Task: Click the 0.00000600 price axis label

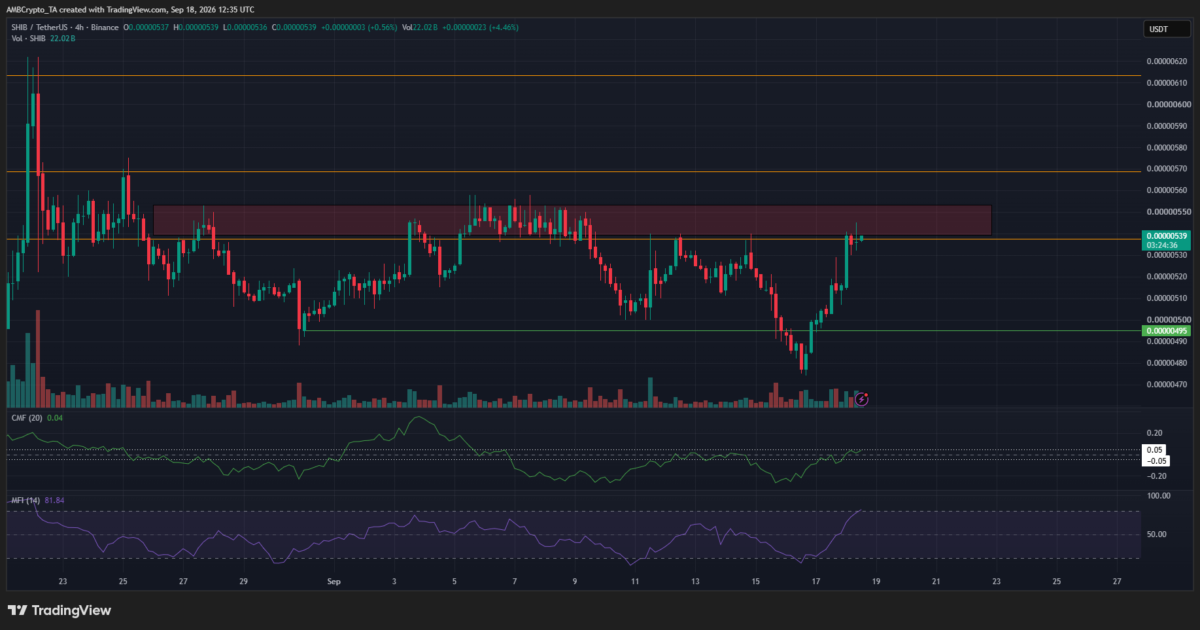Action: coord(1168,104)
